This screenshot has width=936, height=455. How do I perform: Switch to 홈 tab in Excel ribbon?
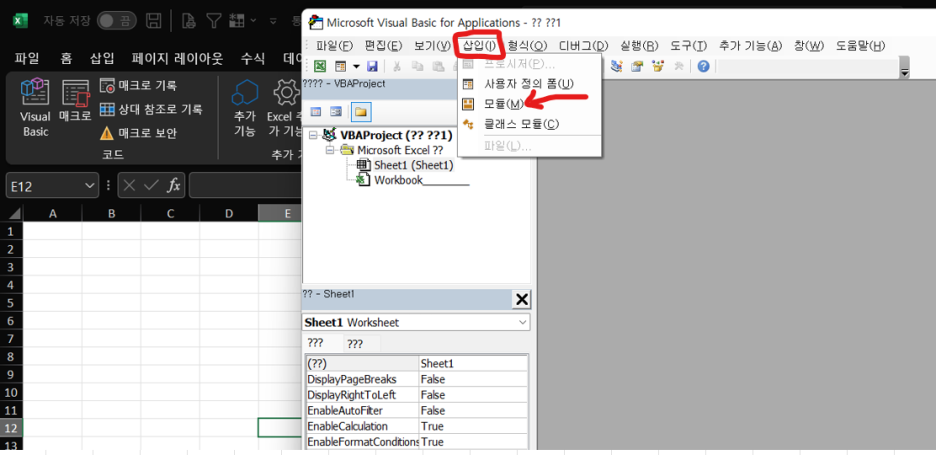[66, 59]
